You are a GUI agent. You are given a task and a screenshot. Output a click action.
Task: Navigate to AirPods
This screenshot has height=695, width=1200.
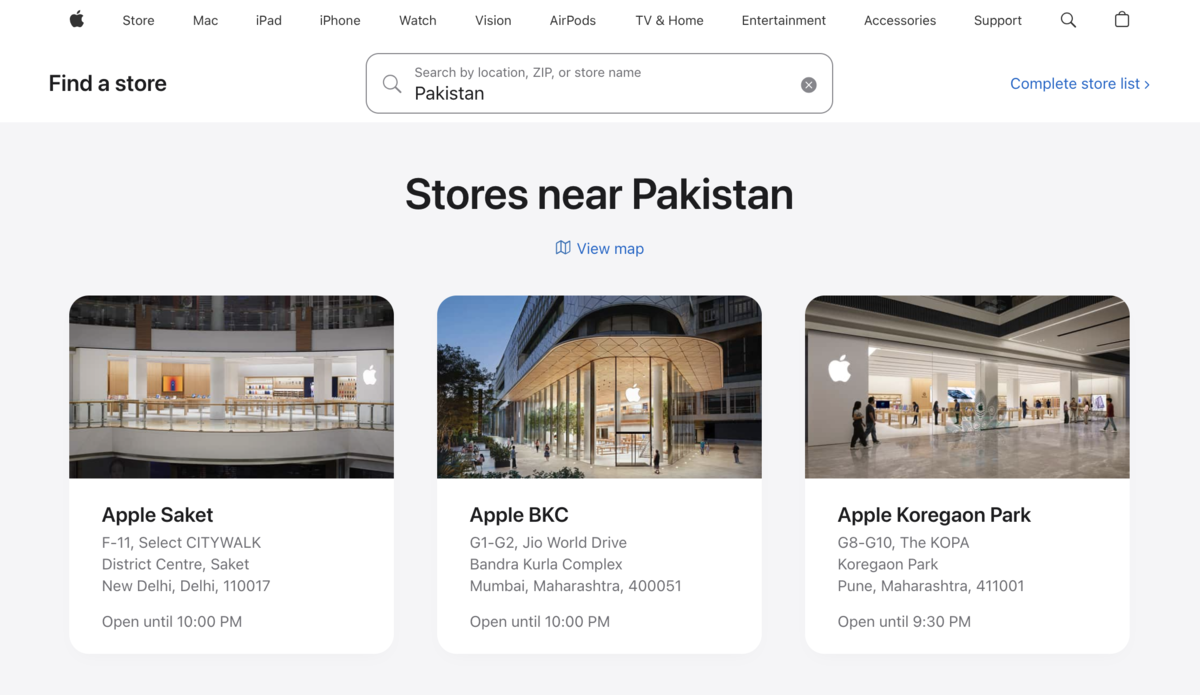(572, 20)
